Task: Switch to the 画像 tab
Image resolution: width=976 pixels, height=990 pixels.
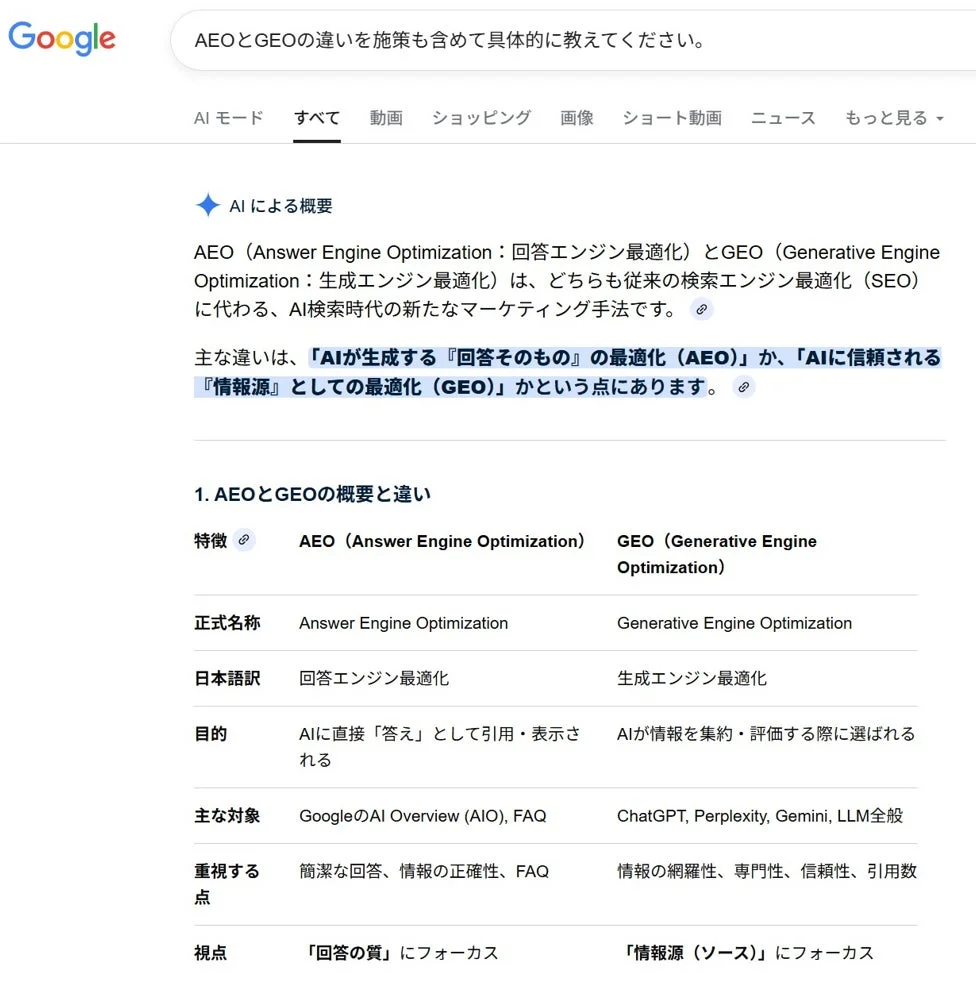Action: click(577, 117)
